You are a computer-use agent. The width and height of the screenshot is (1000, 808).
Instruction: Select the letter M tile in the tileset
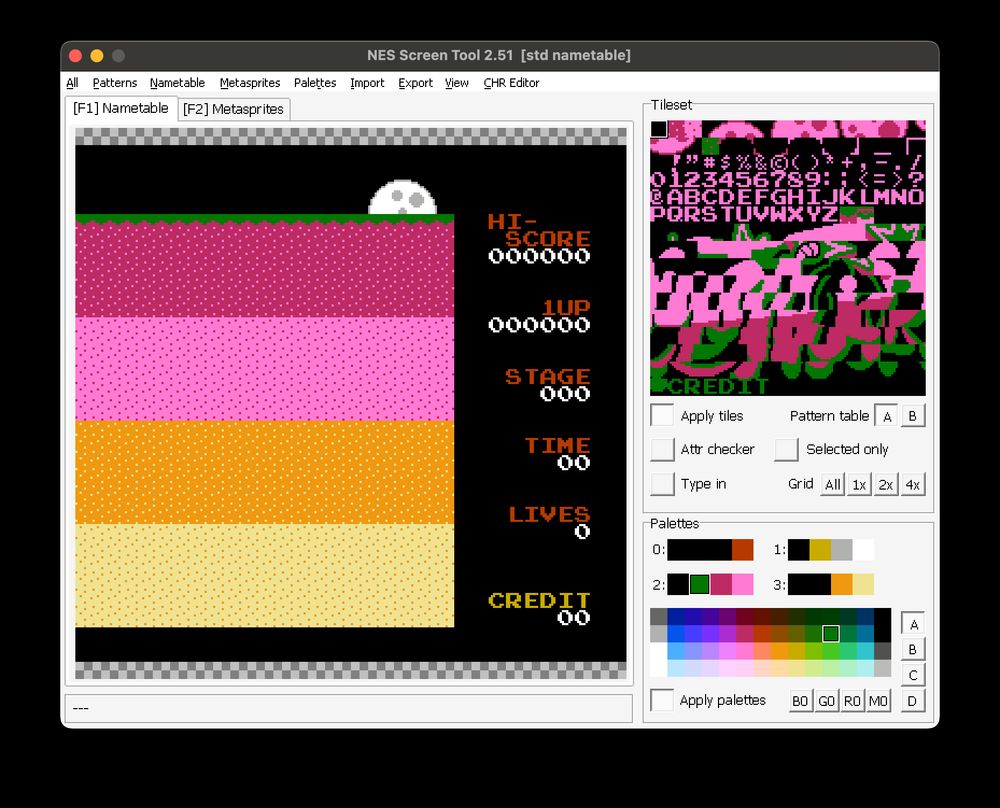(x=883, y=198)
